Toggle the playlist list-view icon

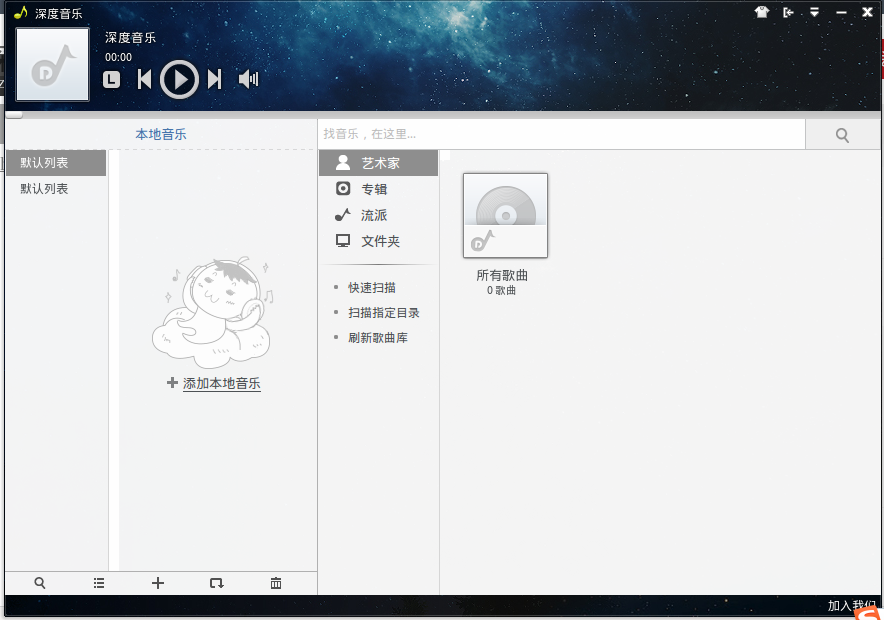[99, 583]
